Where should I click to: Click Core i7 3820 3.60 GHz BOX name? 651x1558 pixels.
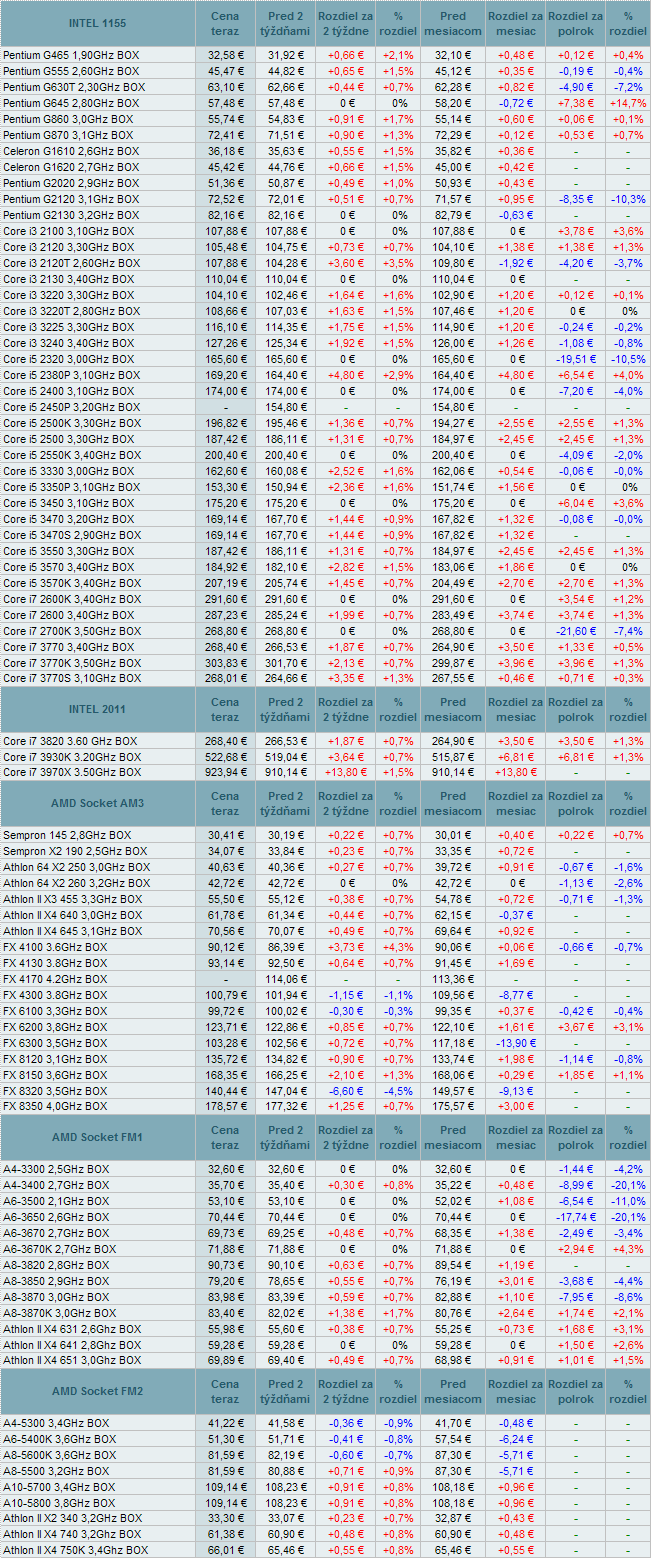click(70, 741)
